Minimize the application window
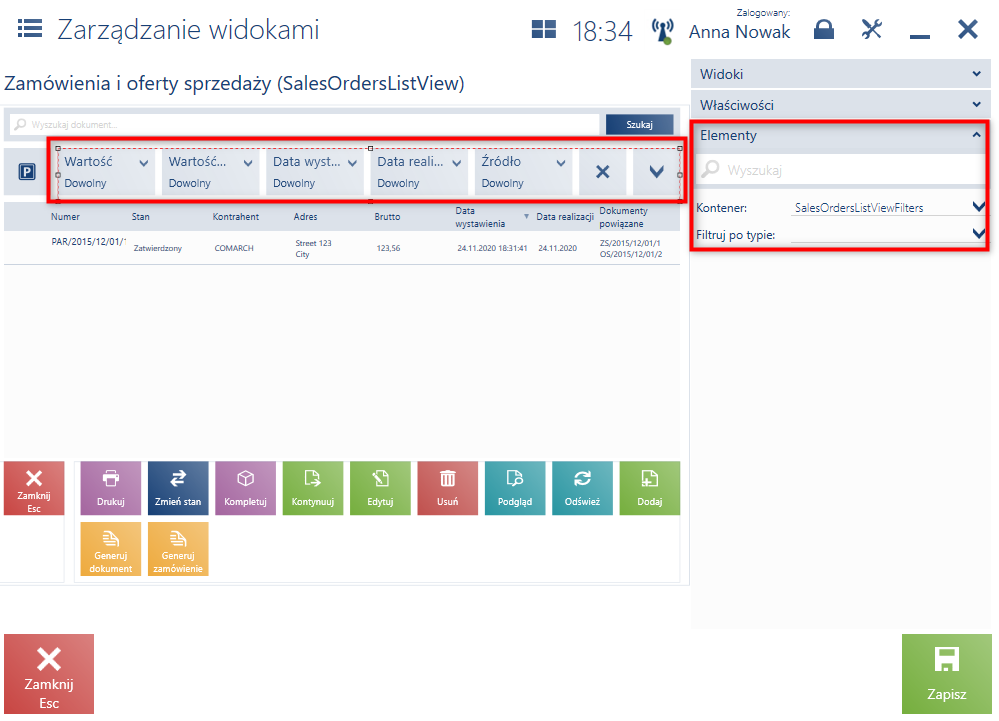 [919, 36]
